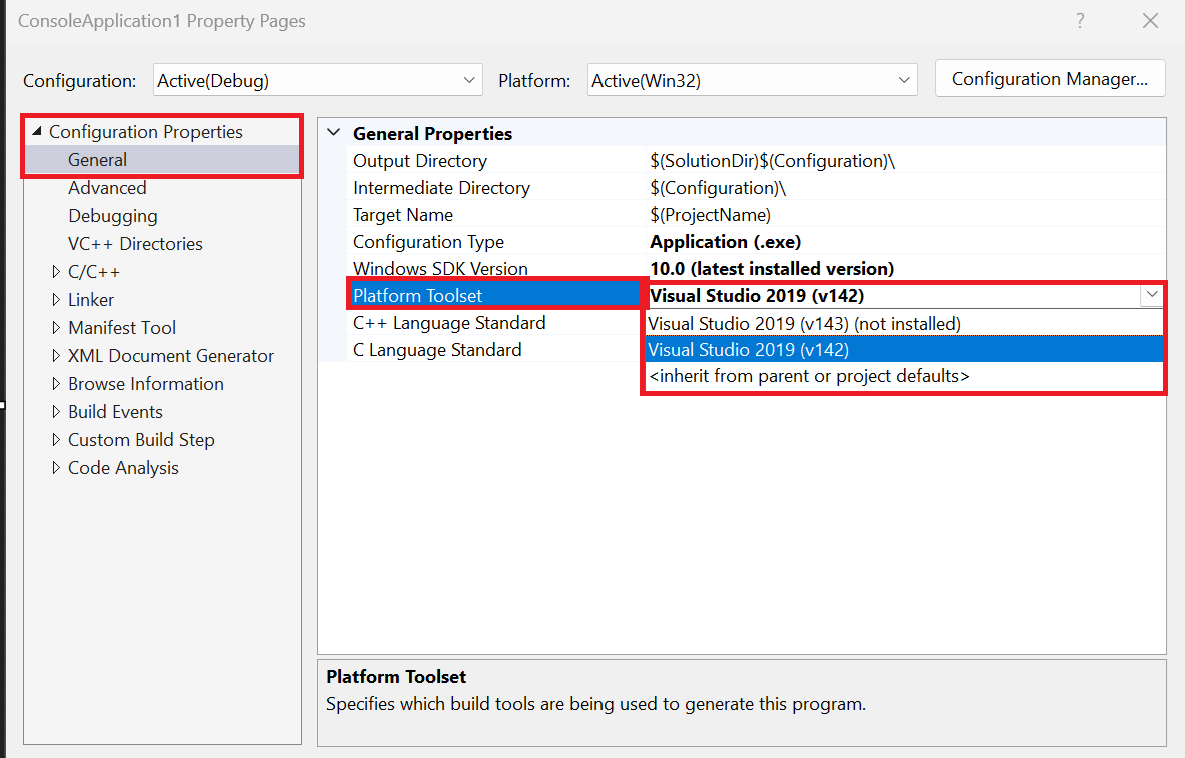
Task: Select the Windows SDK Version property row
Action: (756, 268)
